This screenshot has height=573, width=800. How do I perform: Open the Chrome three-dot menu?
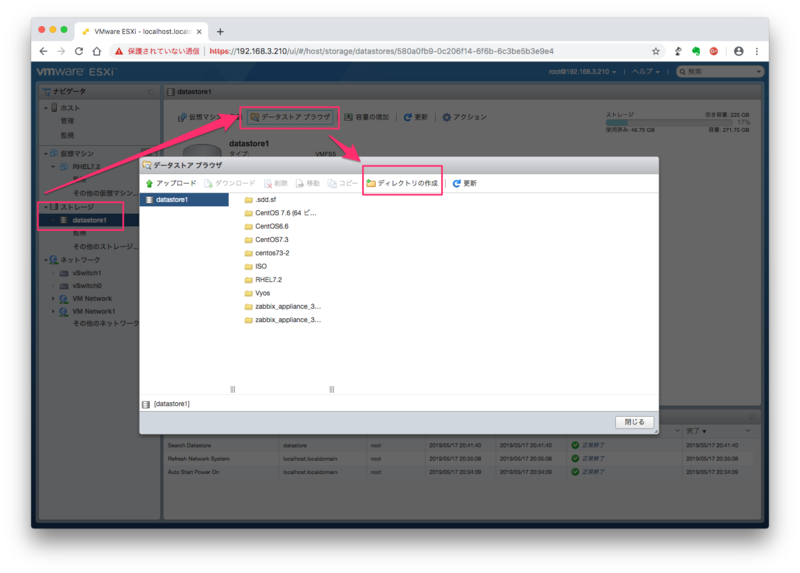pyautogui.click(x=757, y=51)
